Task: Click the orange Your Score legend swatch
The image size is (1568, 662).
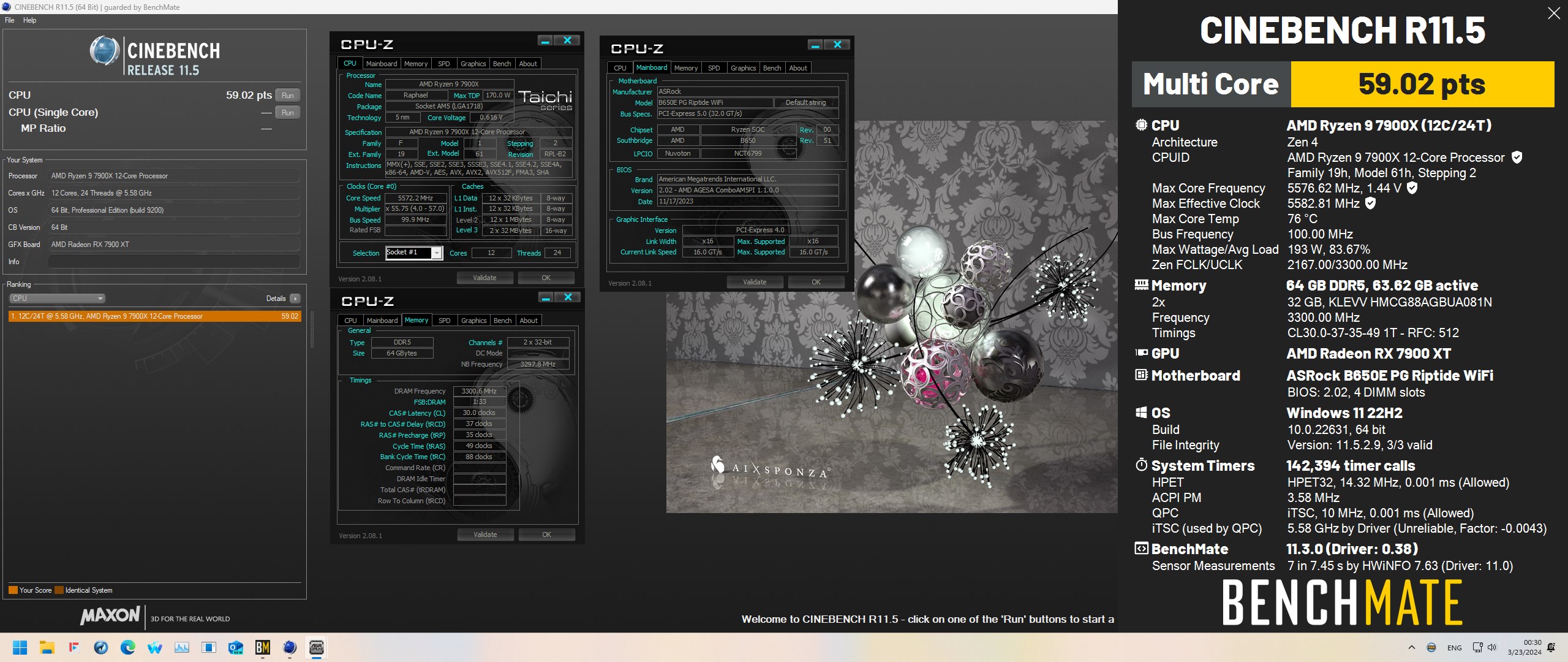Action: click(13, 590)
